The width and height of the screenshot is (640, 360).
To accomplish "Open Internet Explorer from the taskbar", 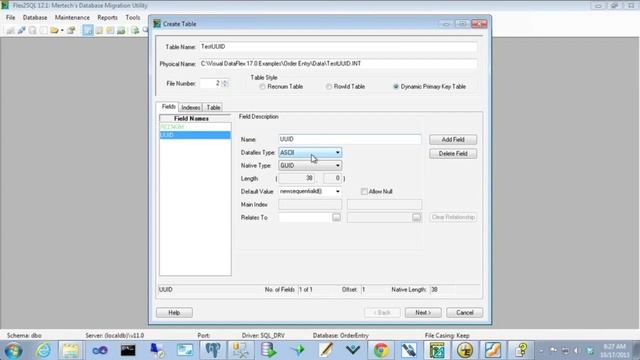I will pyautogui.click(x=43, y=350).
